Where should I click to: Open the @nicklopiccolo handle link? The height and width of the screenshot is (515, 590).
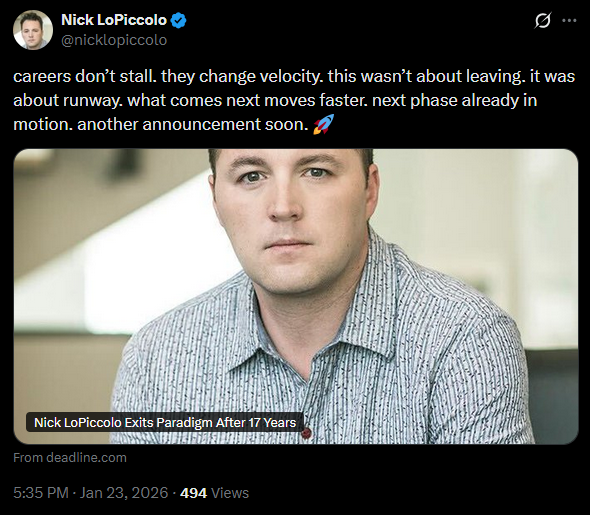coord(114,40)
